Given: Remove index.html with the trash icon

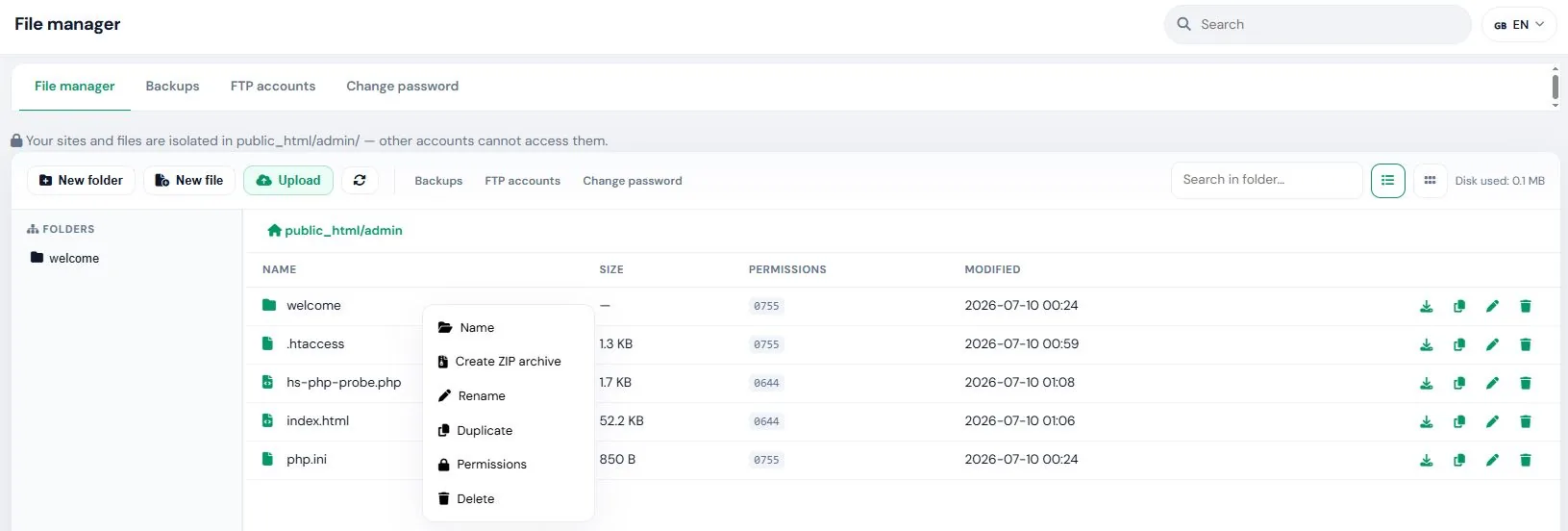Looking at the screenshot, I should [1525, 421].
